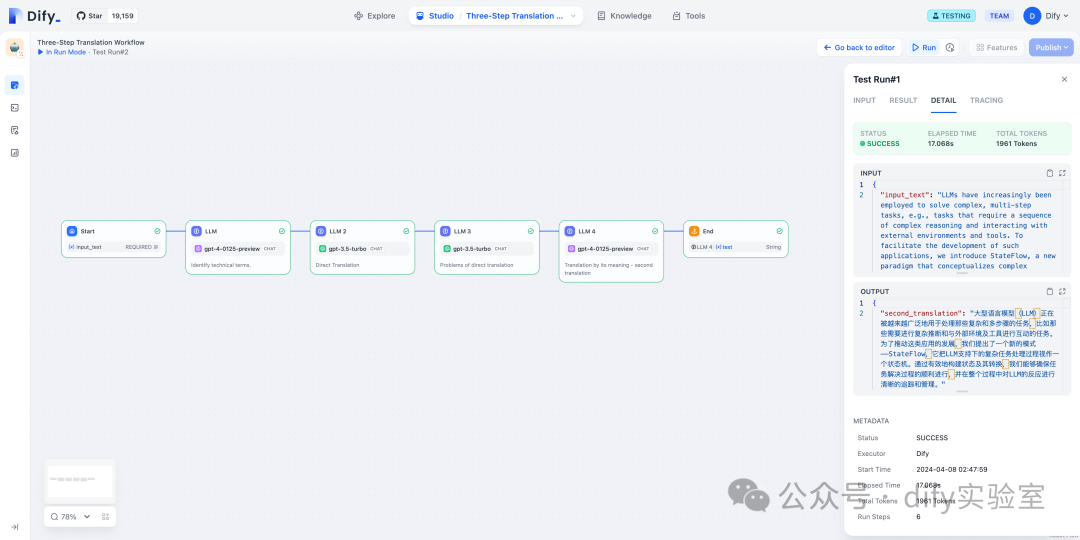The height and width of the screenshot is (540, 1080).
Task: Open the Explore page
Action: click(x=375, y=16)
